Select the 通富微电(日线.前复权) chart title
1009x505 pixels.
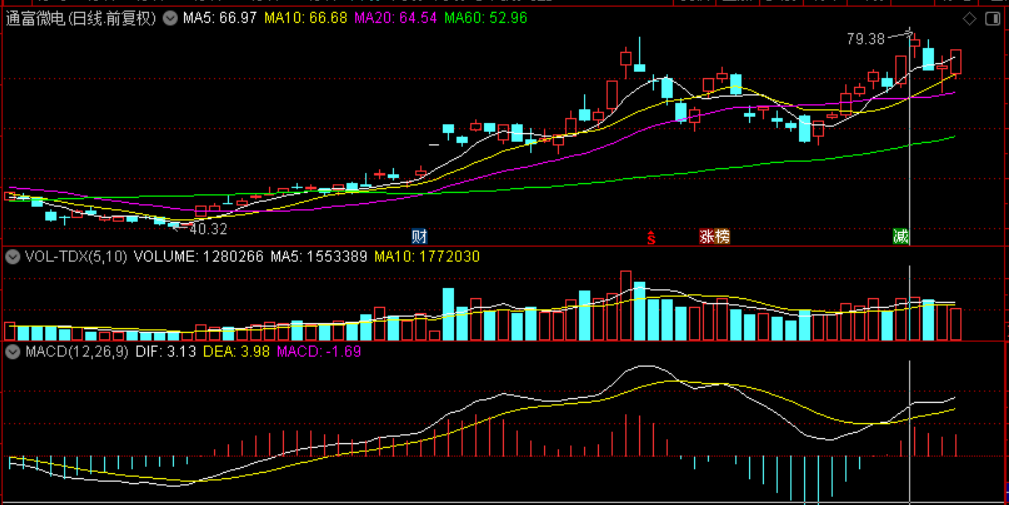(x=81, y=18)
